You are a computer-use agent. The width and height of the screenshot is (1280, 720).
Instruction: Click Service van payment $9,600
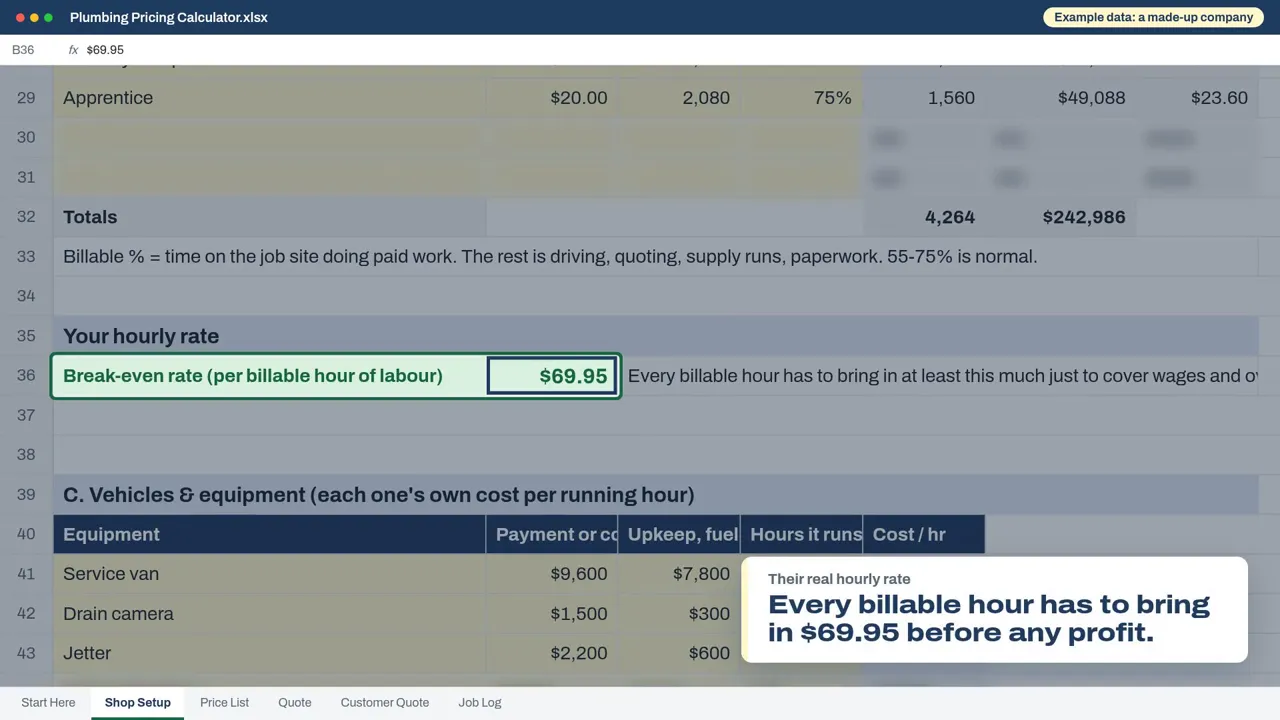point(552,574)
